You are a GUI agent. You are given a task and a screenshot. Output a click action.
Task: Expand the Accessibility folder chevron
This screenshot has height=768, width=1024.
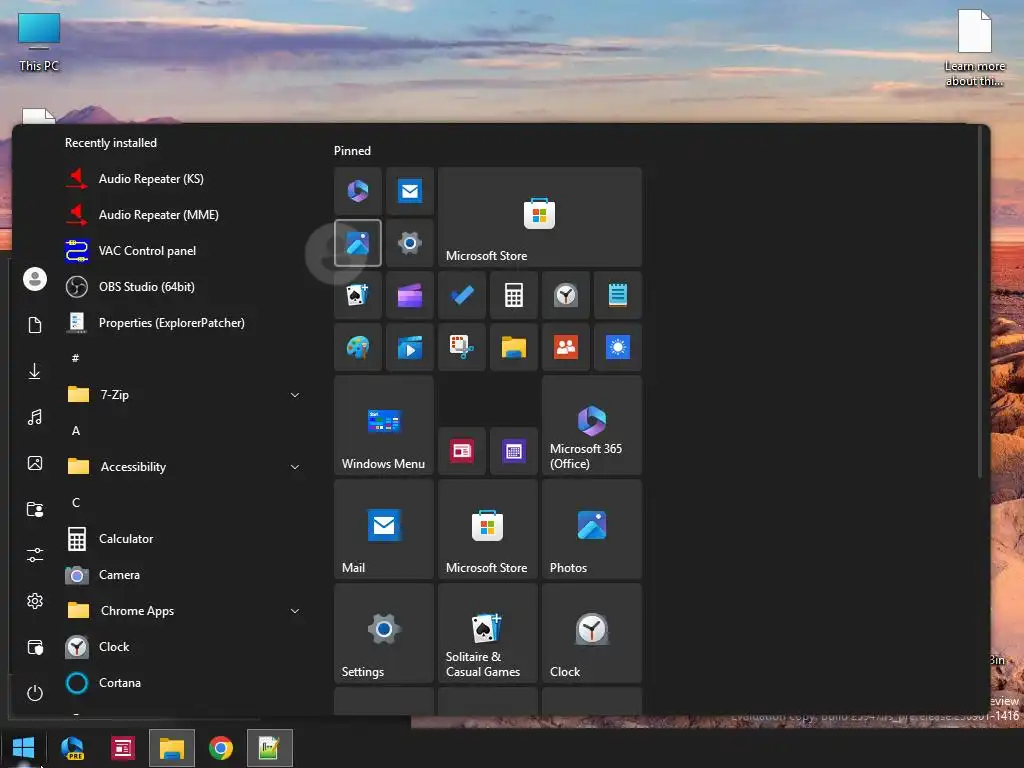tap(295, 466)
